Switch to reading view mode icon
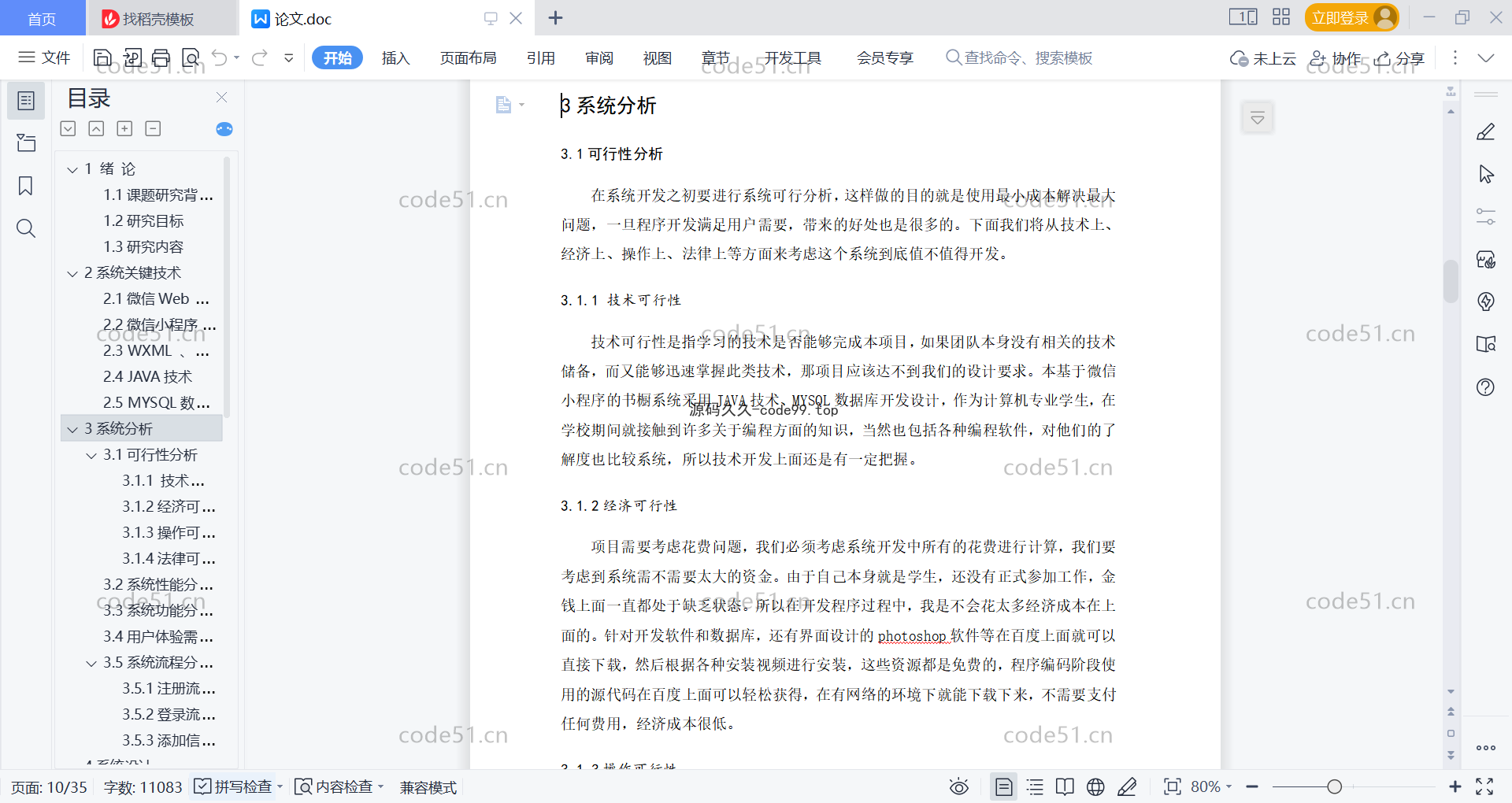This screenshot has width=1512, height=803. coord(1065,786)
